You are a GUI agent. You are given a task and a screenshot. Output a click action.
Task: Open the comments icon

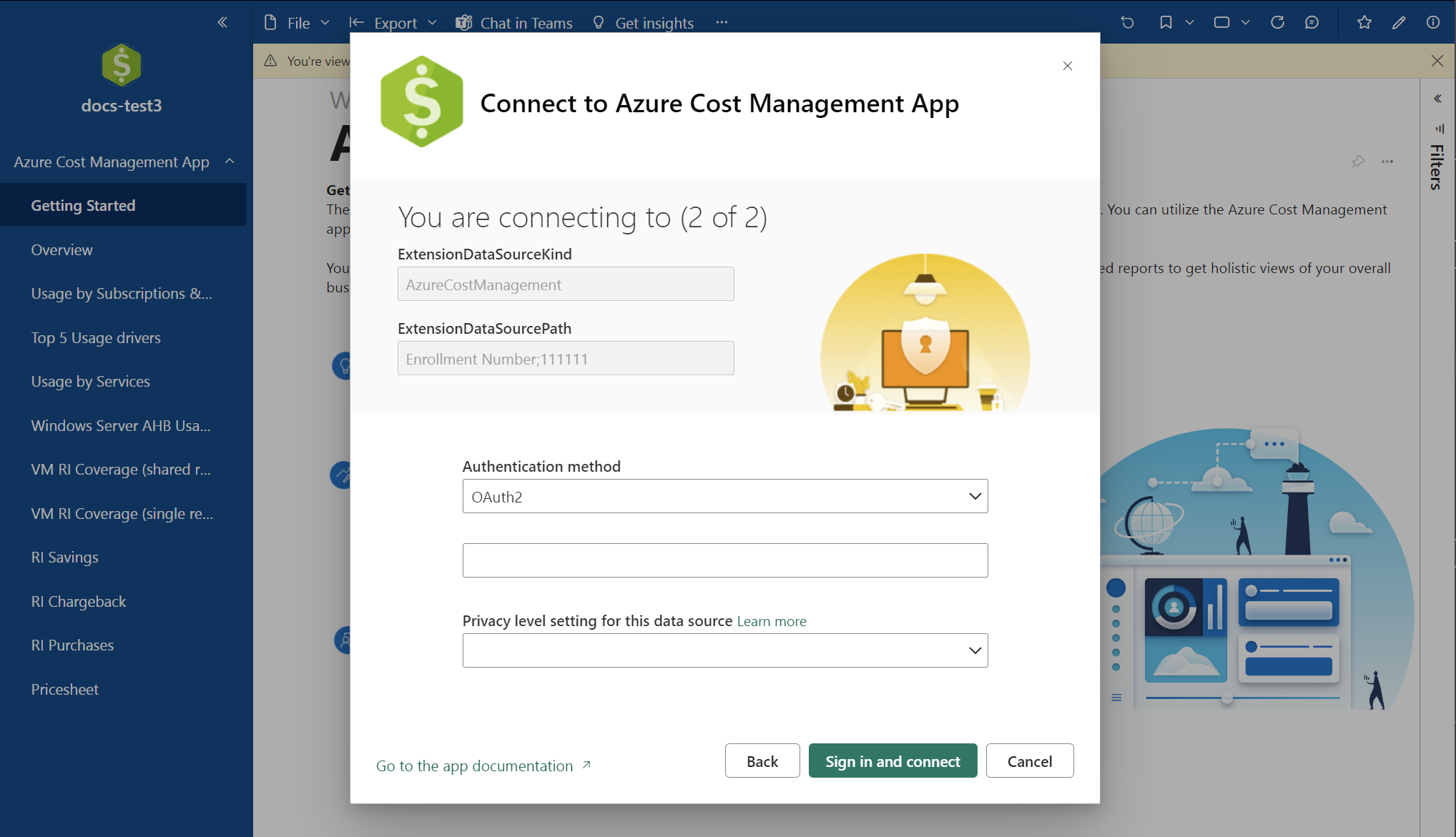(x=1312, y=23)
